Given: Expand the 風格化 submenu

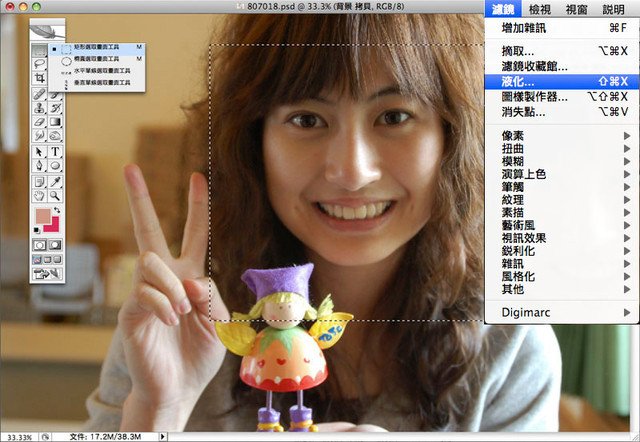Looking at the screenshot, I should click(x=562, y=276).
